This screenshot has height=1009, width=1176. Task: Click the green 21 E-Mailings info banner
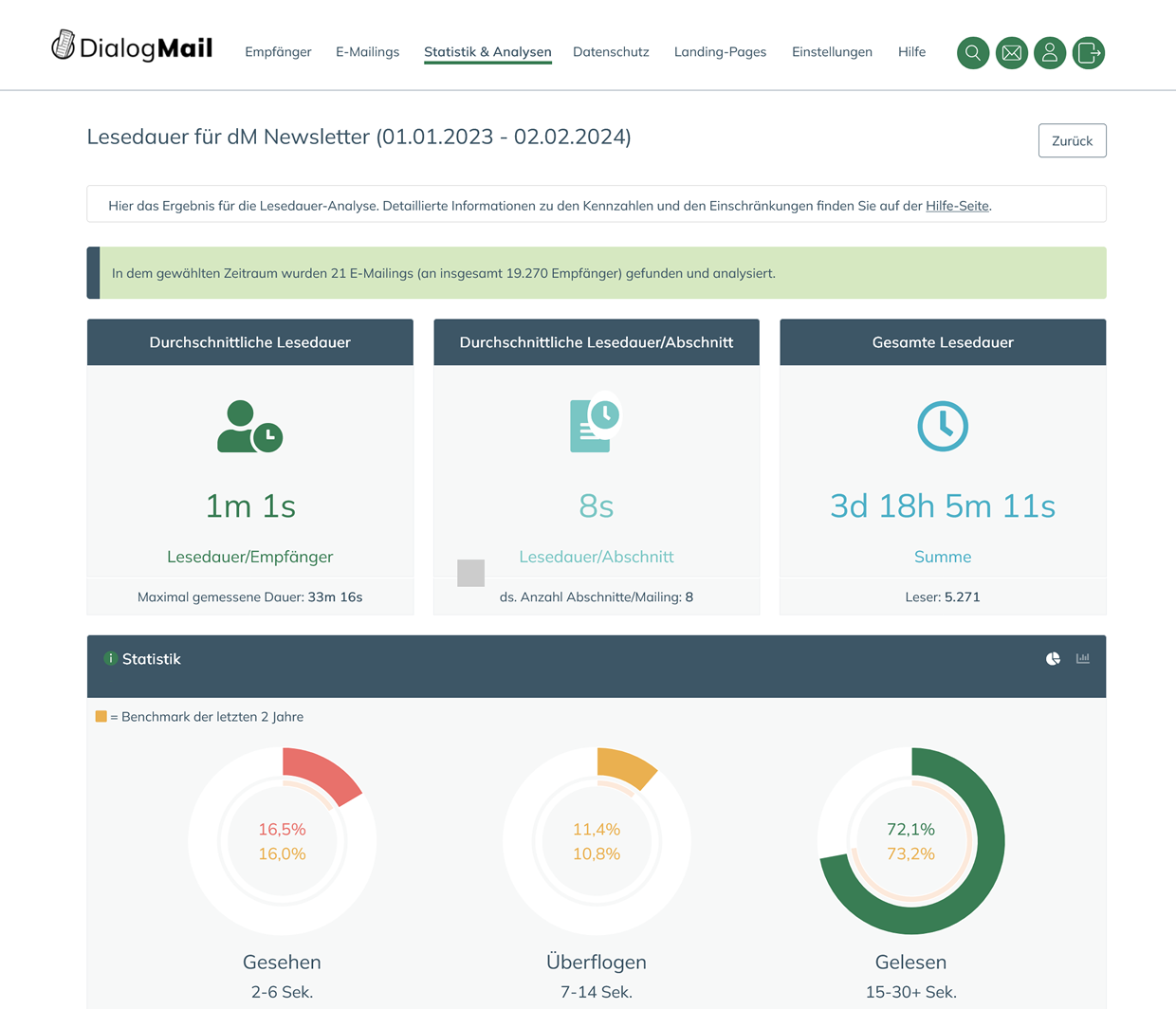point(597,273)
